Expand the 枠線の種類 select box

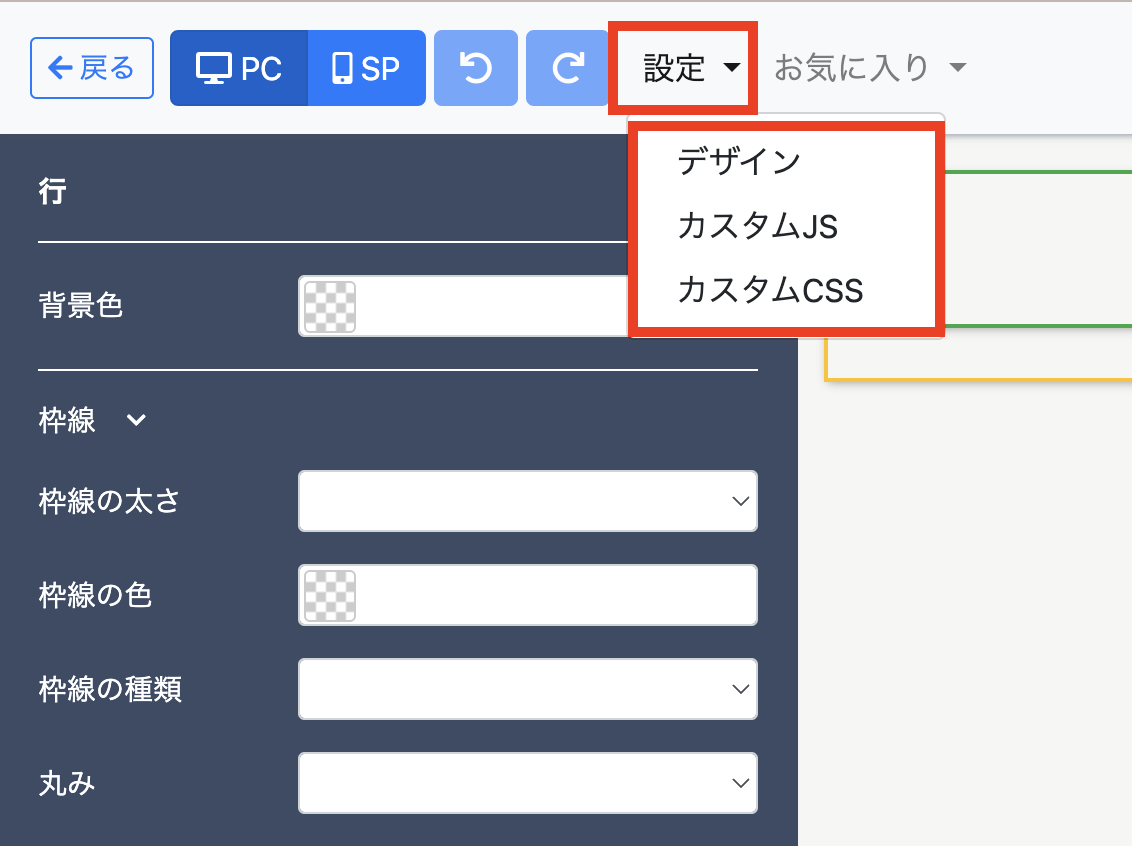(527, 689)
